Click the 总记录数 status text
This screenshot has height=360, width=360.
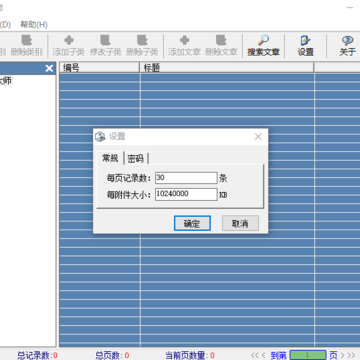[x=37, y=356]
